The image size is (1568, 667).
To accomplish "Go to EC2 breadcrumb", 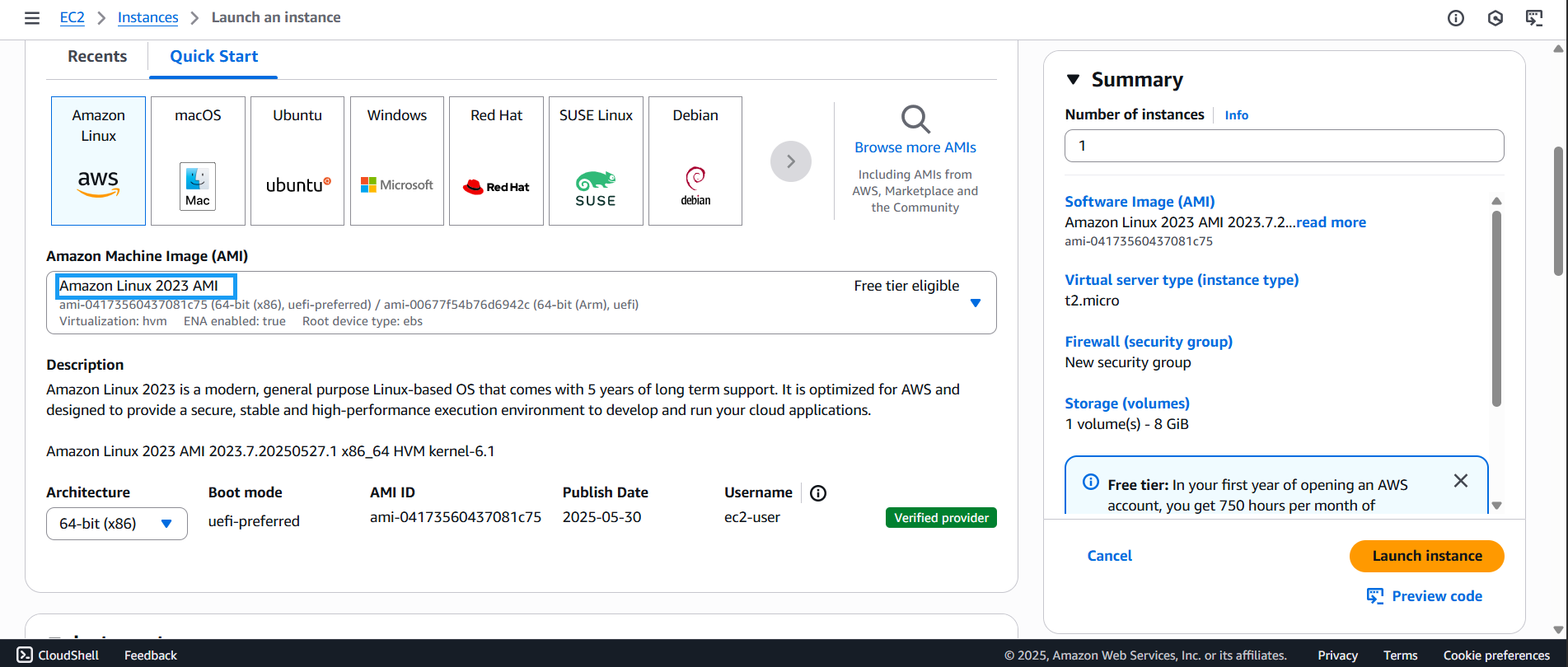I will click(x=73, y=17).
